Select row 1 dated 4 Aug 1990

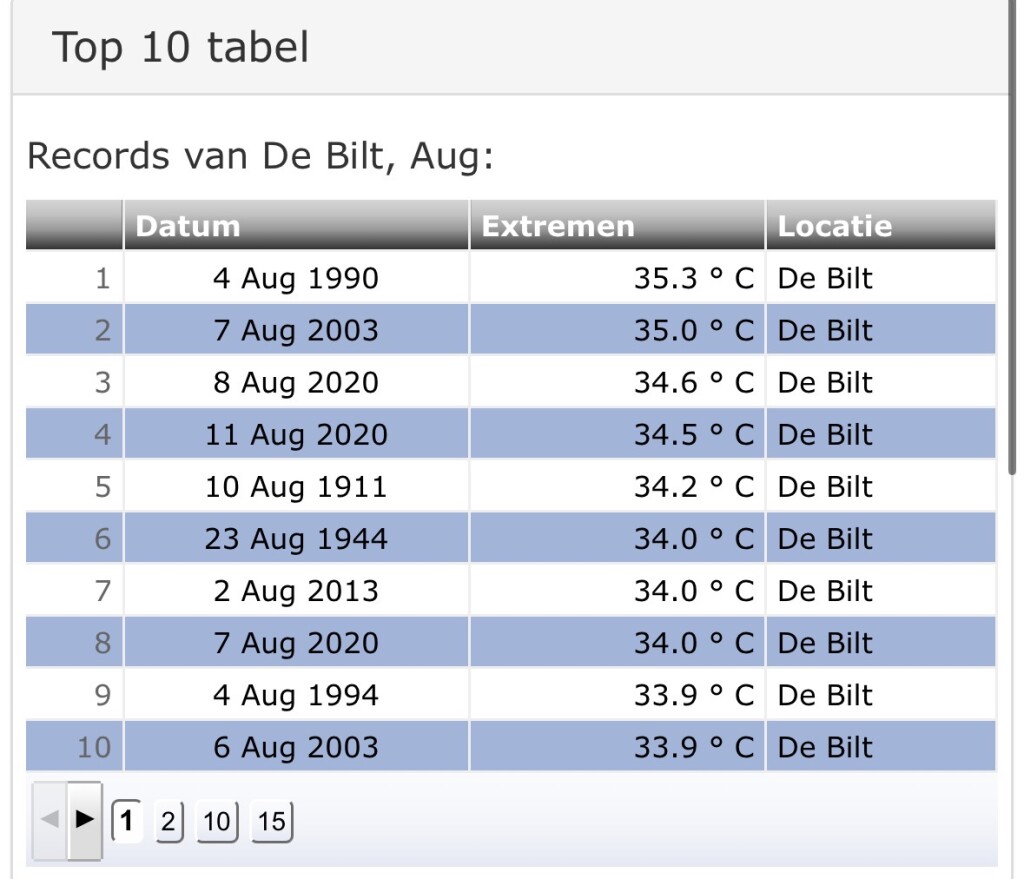click(x=511, y=278)
